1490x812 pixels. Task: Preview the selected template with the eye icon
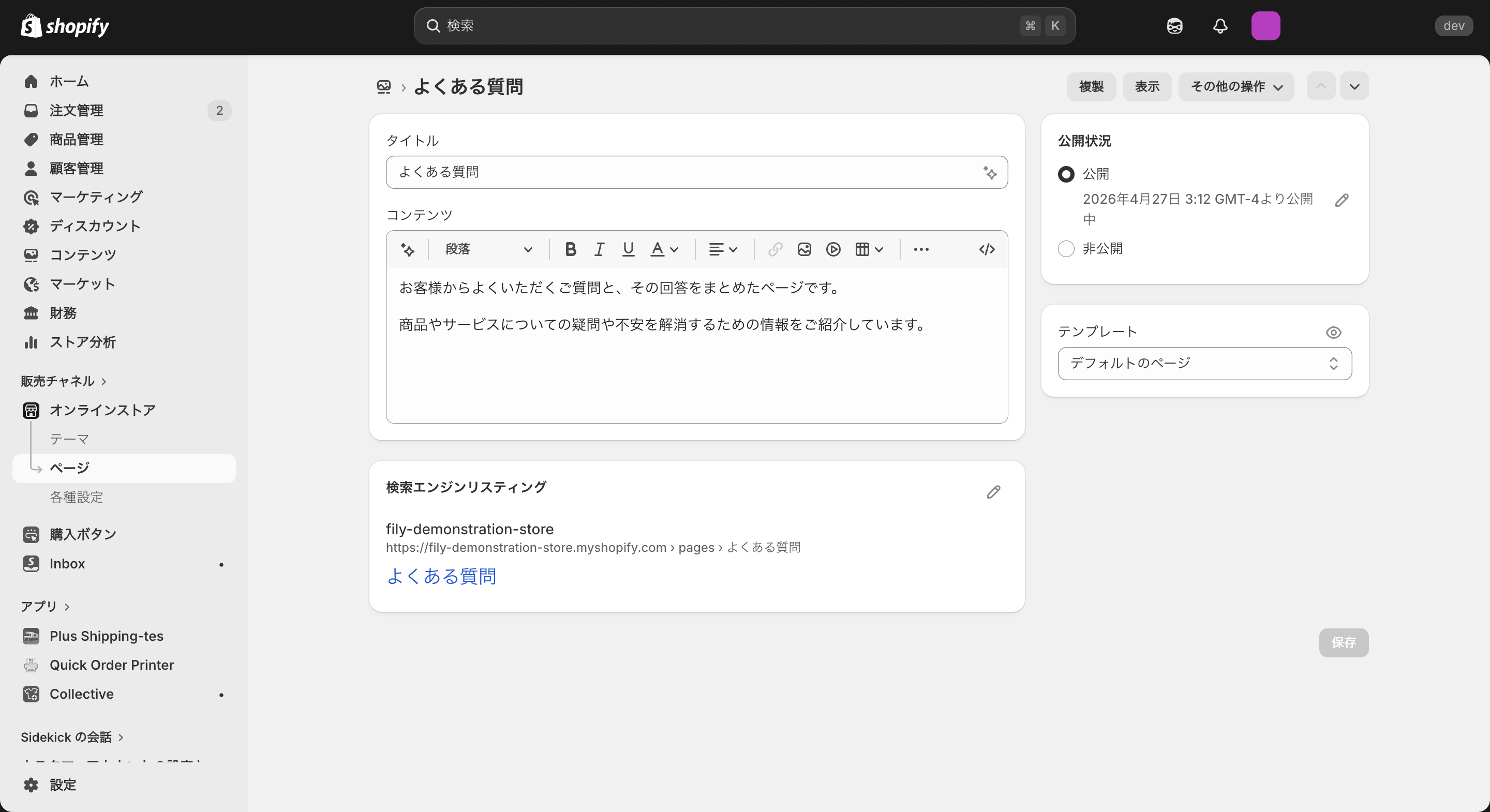tap(1333, 332)
